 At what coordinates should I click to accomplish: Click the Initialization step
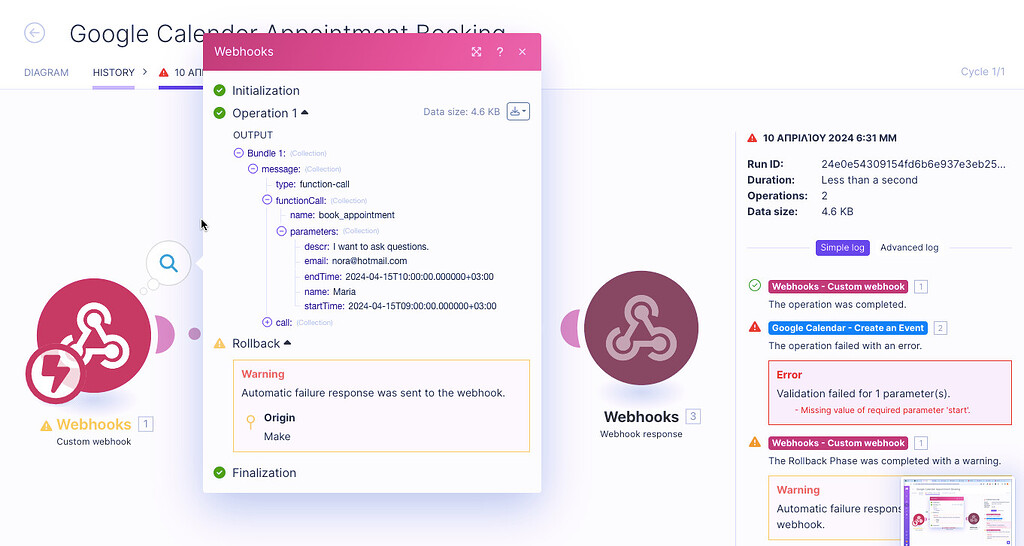pos(266,91)
